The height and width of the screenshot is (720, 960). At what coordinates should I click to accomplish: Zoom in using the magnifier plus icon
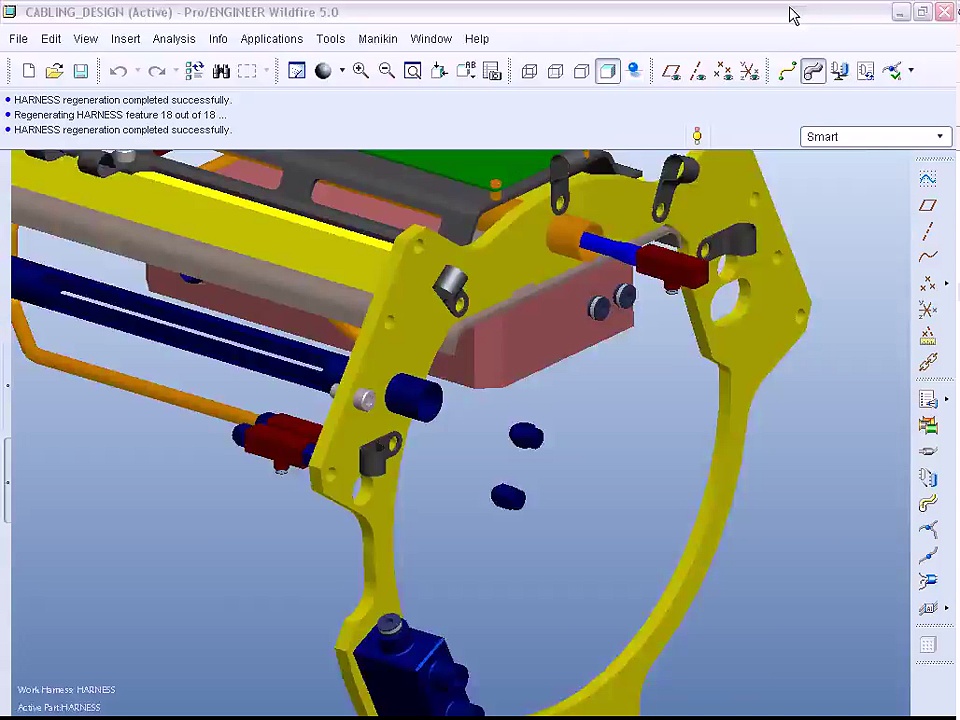click(x=360, y=71)
